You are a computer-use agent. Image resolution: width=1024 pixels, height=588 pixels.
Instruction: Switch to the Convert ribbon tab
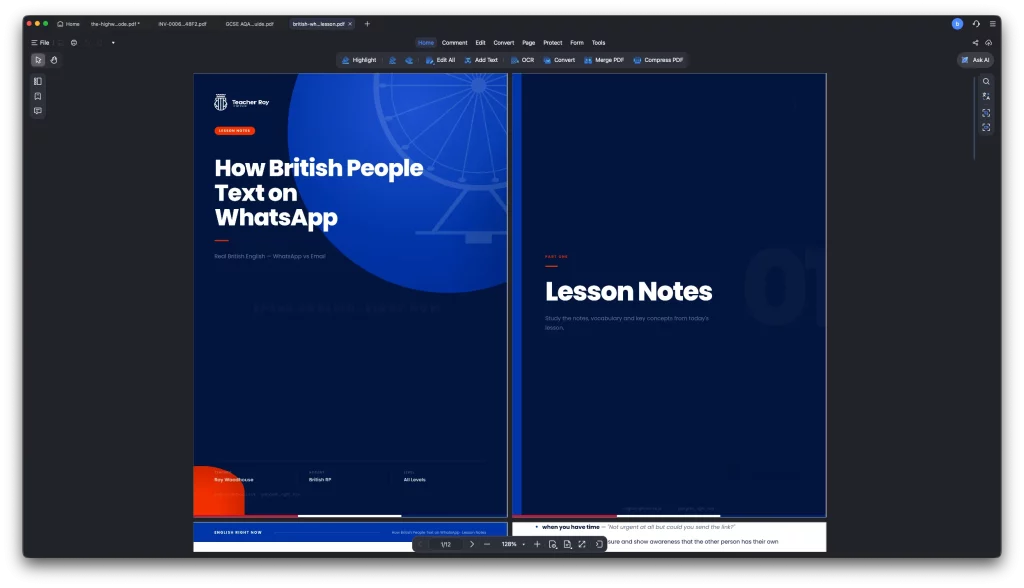(x=504, y=42)
